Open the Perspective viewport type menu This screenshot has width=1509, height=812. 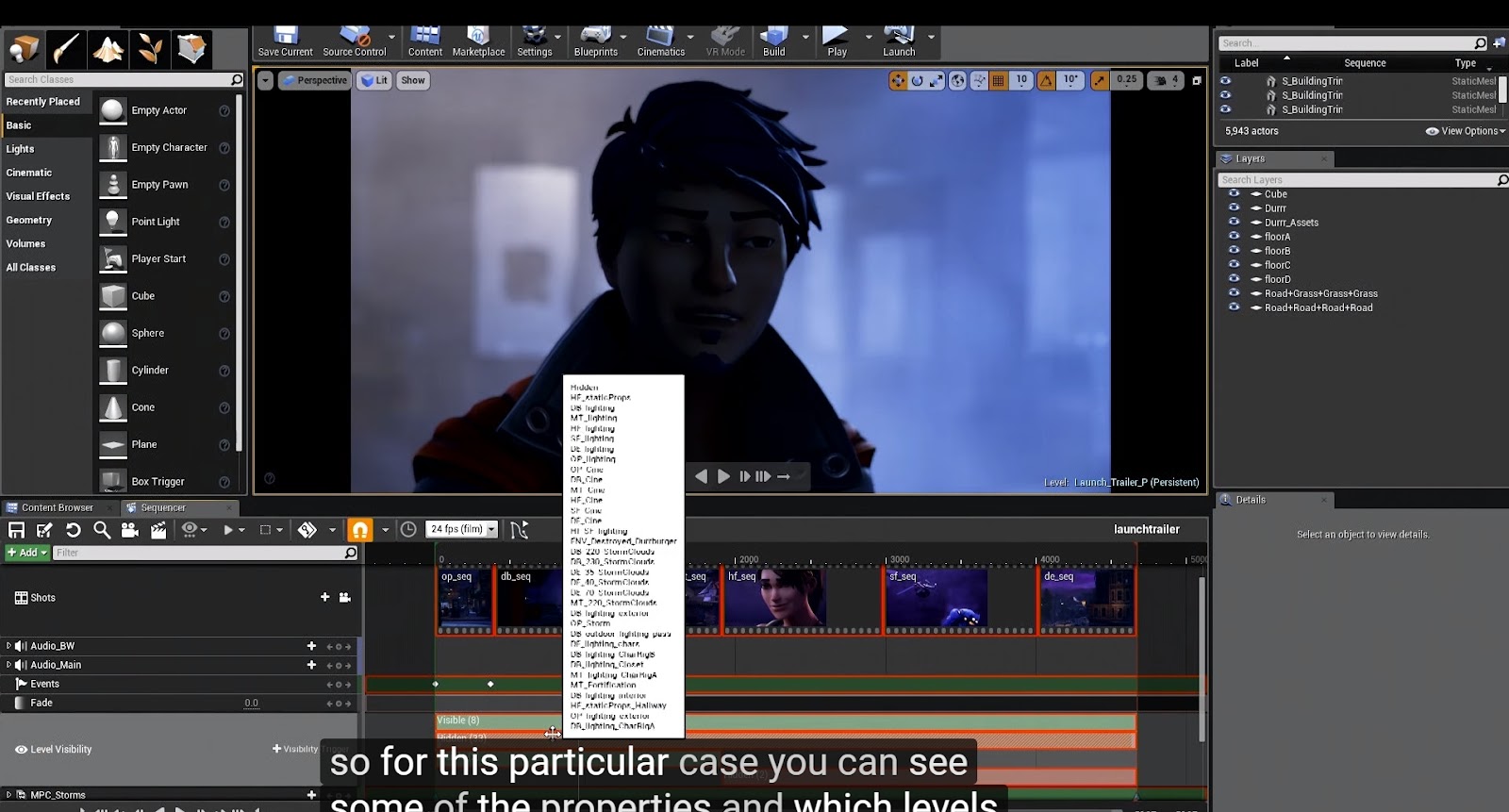coord(315,80)
